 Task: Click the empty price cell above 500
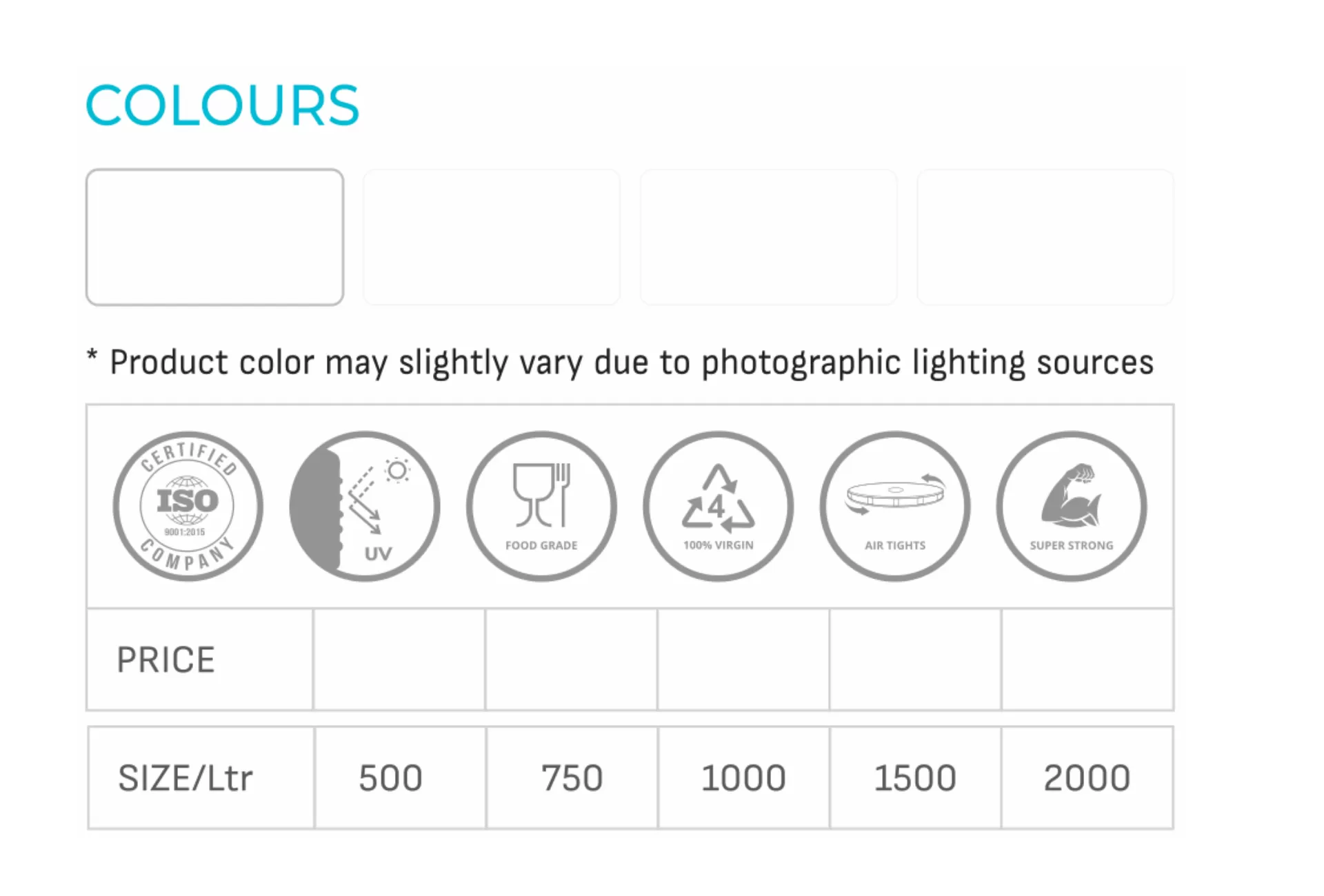pos(399,660)
